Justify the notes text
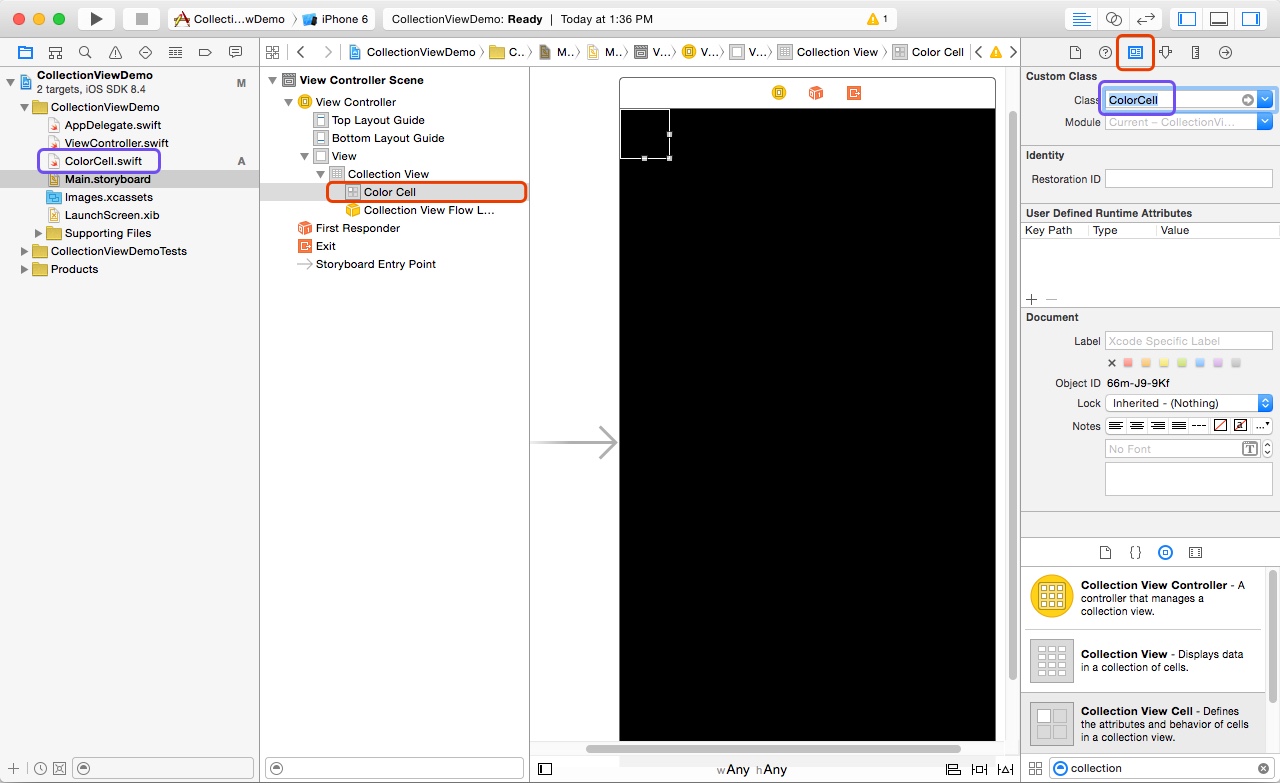 1178,425
